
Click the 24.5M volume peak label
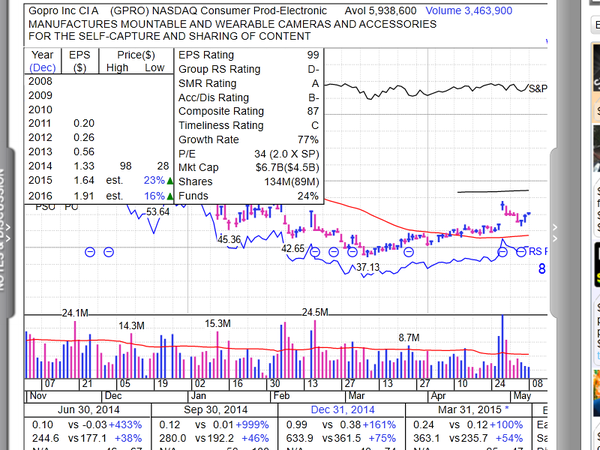[x=315, y=313]
